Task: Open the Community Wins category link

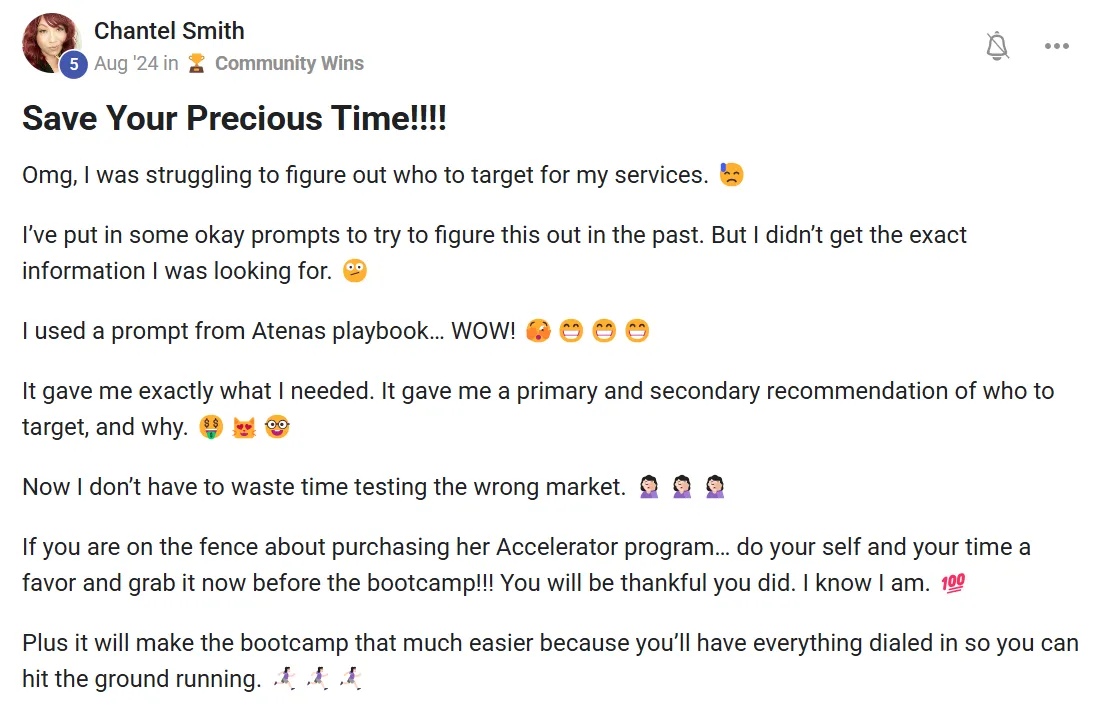Action: [x=289, y=63]
